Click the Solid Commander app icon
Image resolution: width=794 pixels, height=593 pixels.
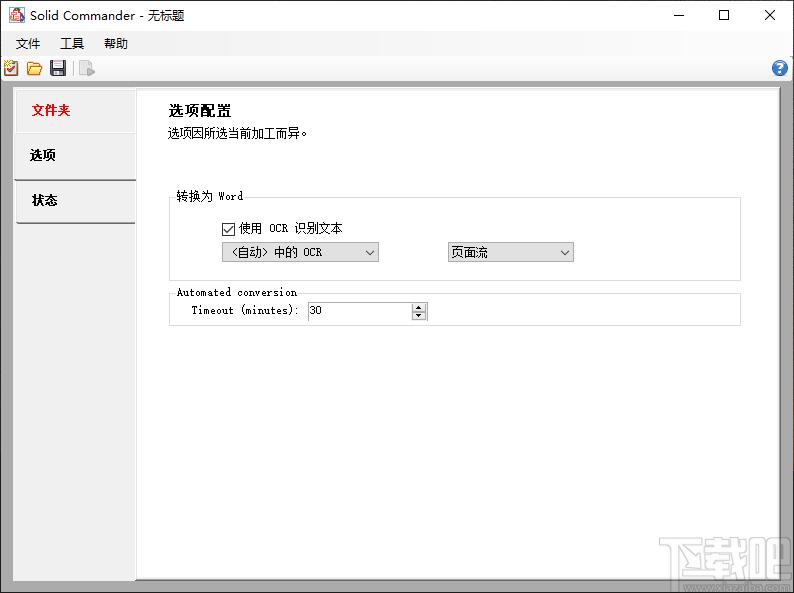pos(16,15)
